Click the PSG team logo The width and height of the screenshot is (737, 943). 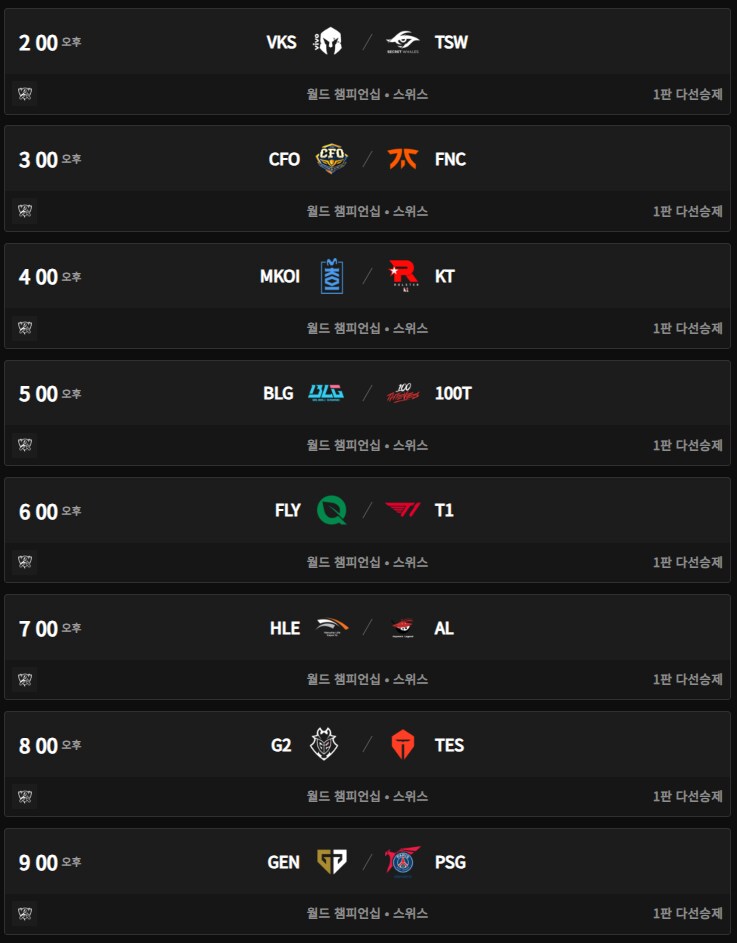point(402,861)
